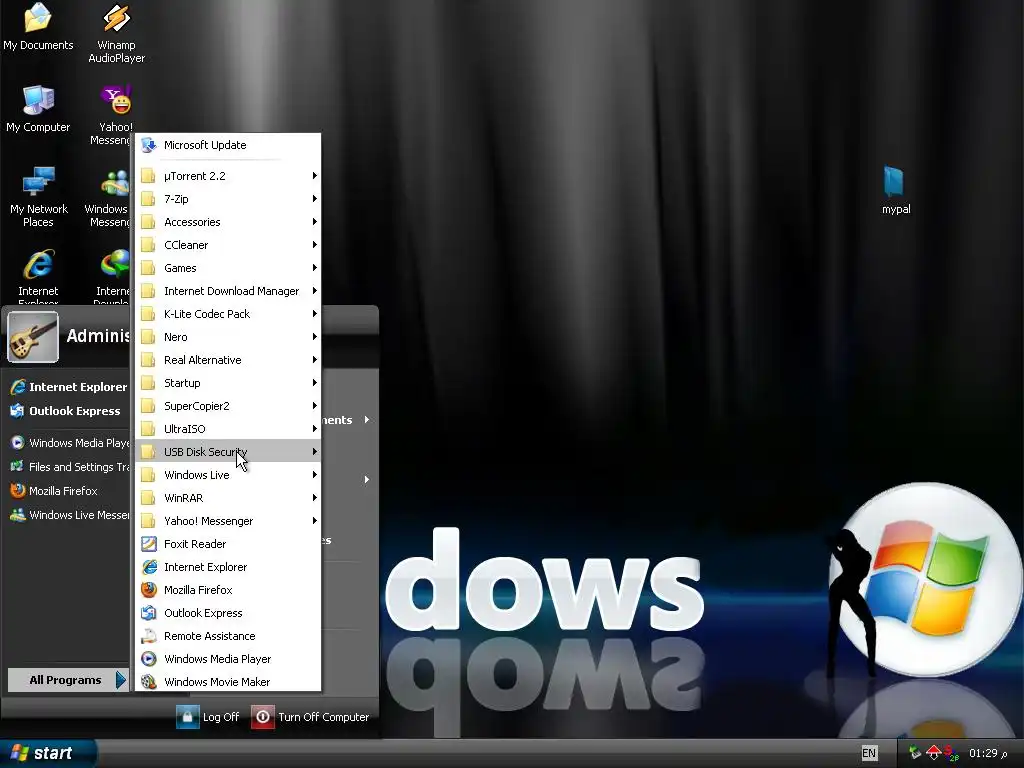Screen dimensions: 1024x768
Task: Expand the 7-Zip folder submenu
Action: [228, 199]
